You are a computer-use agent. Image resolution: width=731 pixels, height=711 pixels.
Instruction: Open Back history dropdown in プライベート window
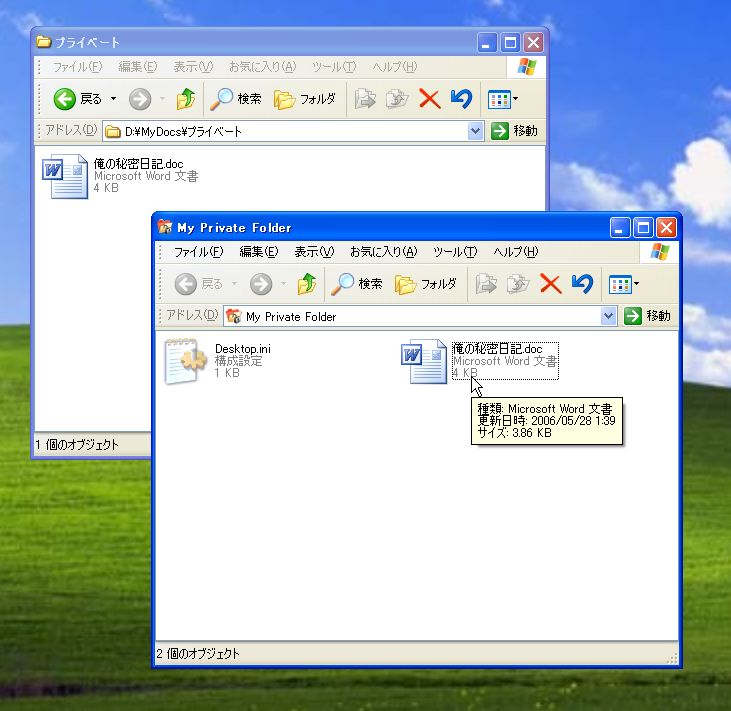tap(113, 99)
